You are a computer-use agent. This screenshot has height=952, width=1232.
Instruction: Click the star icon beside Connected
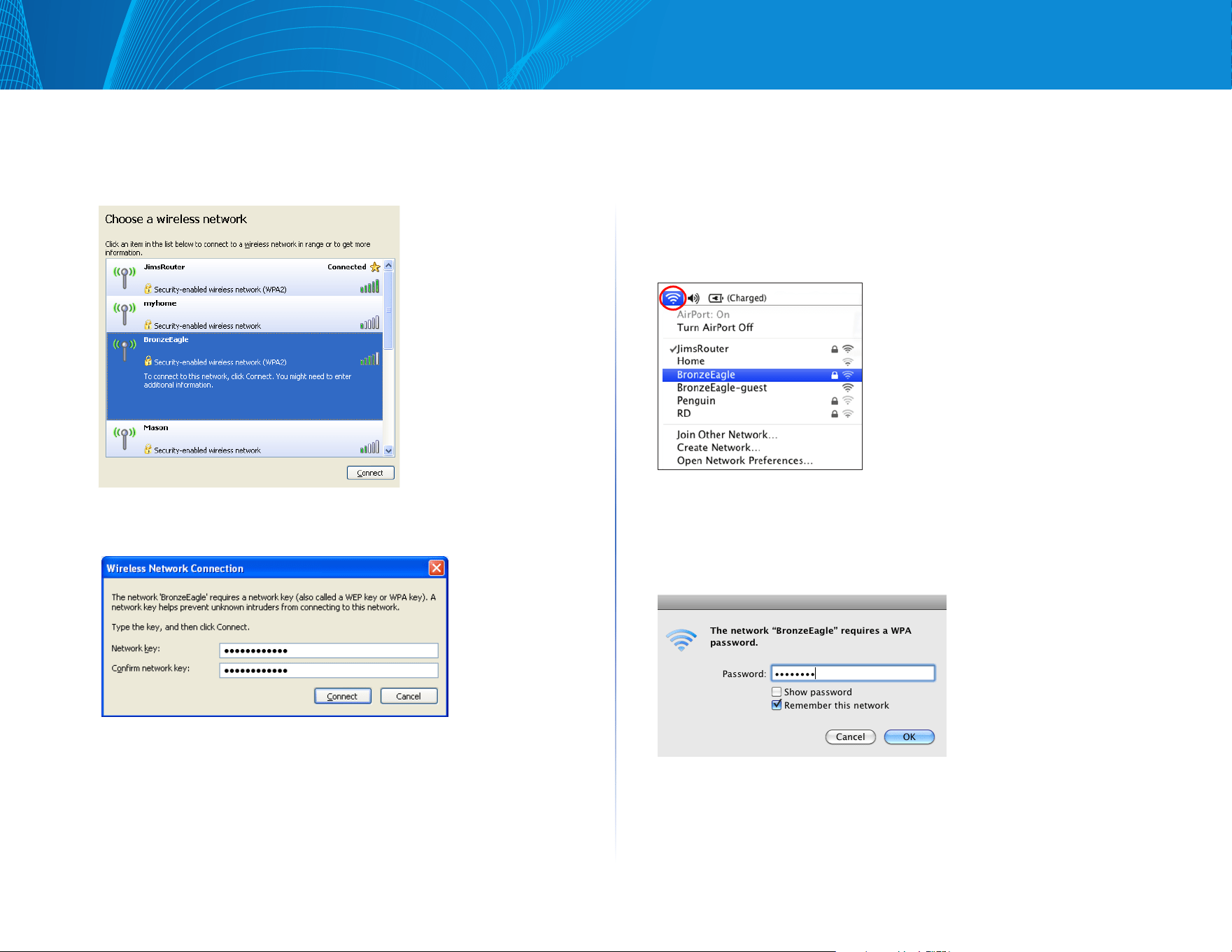coord(375,267)
